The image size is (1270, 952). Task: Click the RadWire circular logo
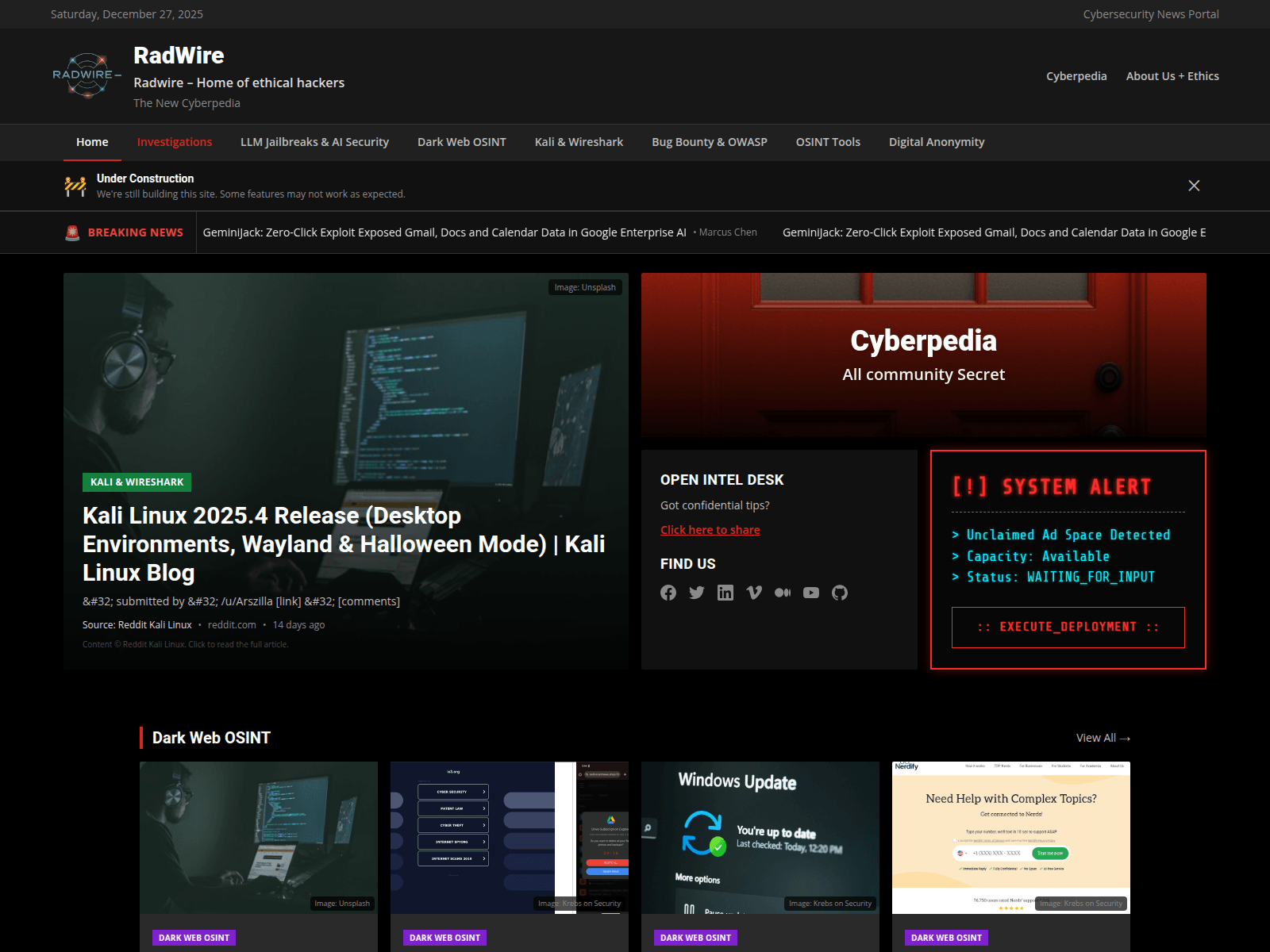click(87, 76)
